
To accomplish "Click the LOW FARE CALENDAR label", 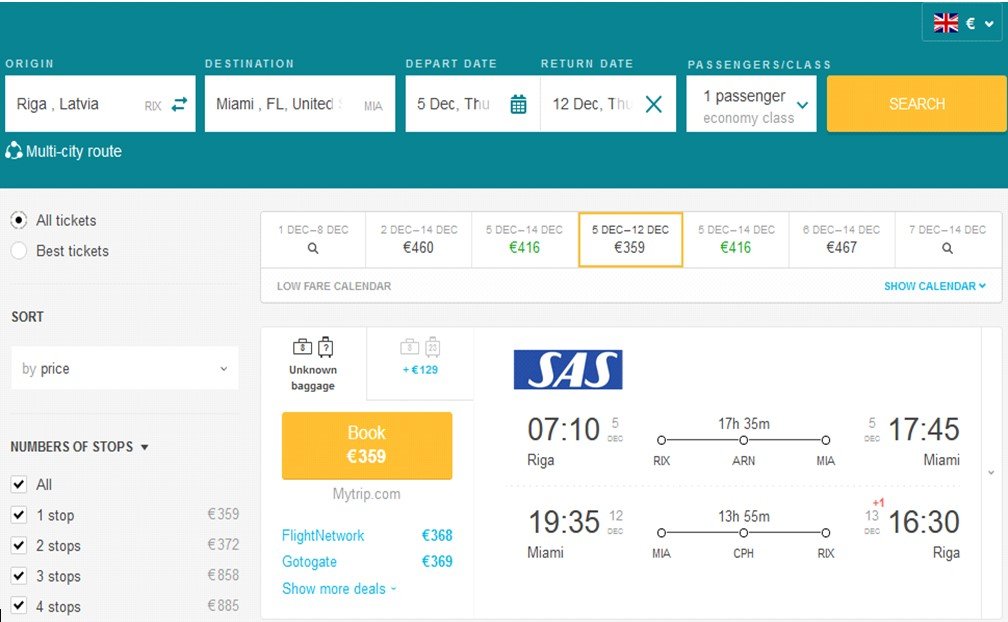I will (x=334, y=286).
